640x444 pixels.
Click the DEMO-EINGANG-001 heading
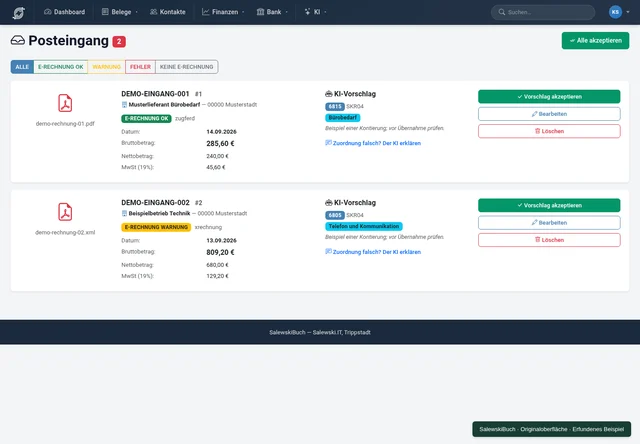click(x=155, y=94)
